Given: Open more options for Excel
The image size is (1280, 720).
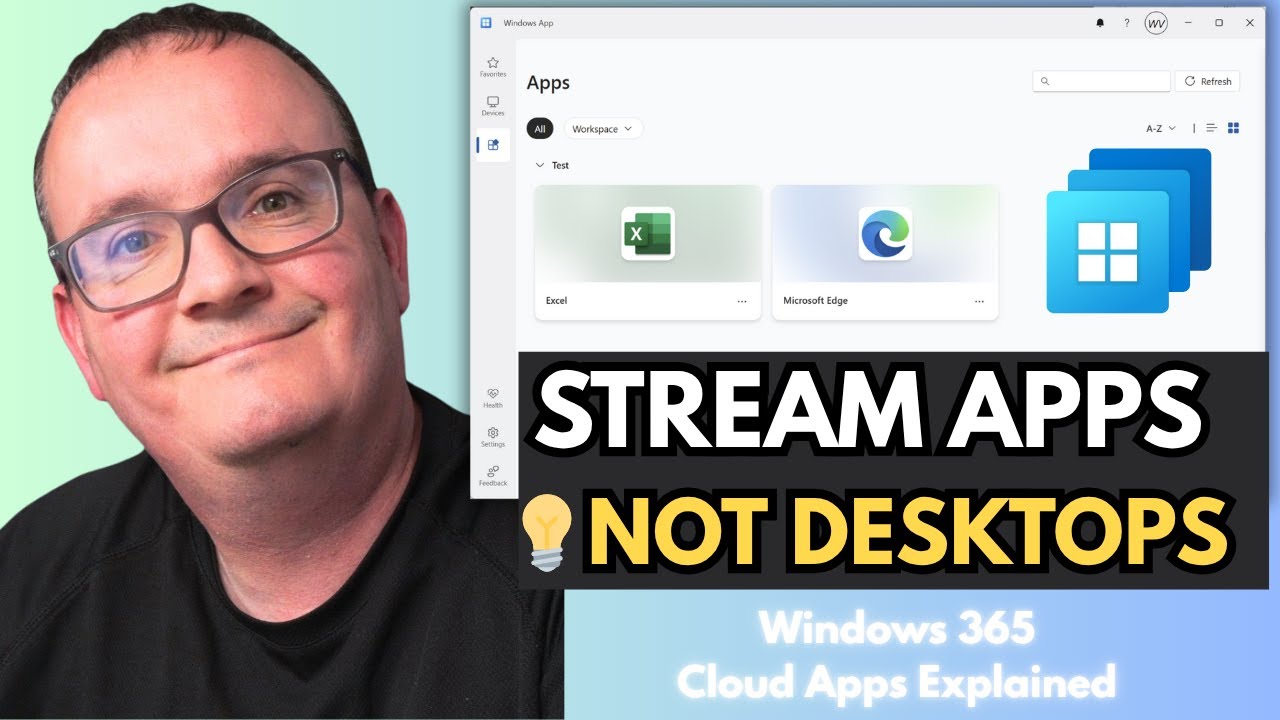Looking at the screenshot, I should pyautogui.click(x=742, y=301).
